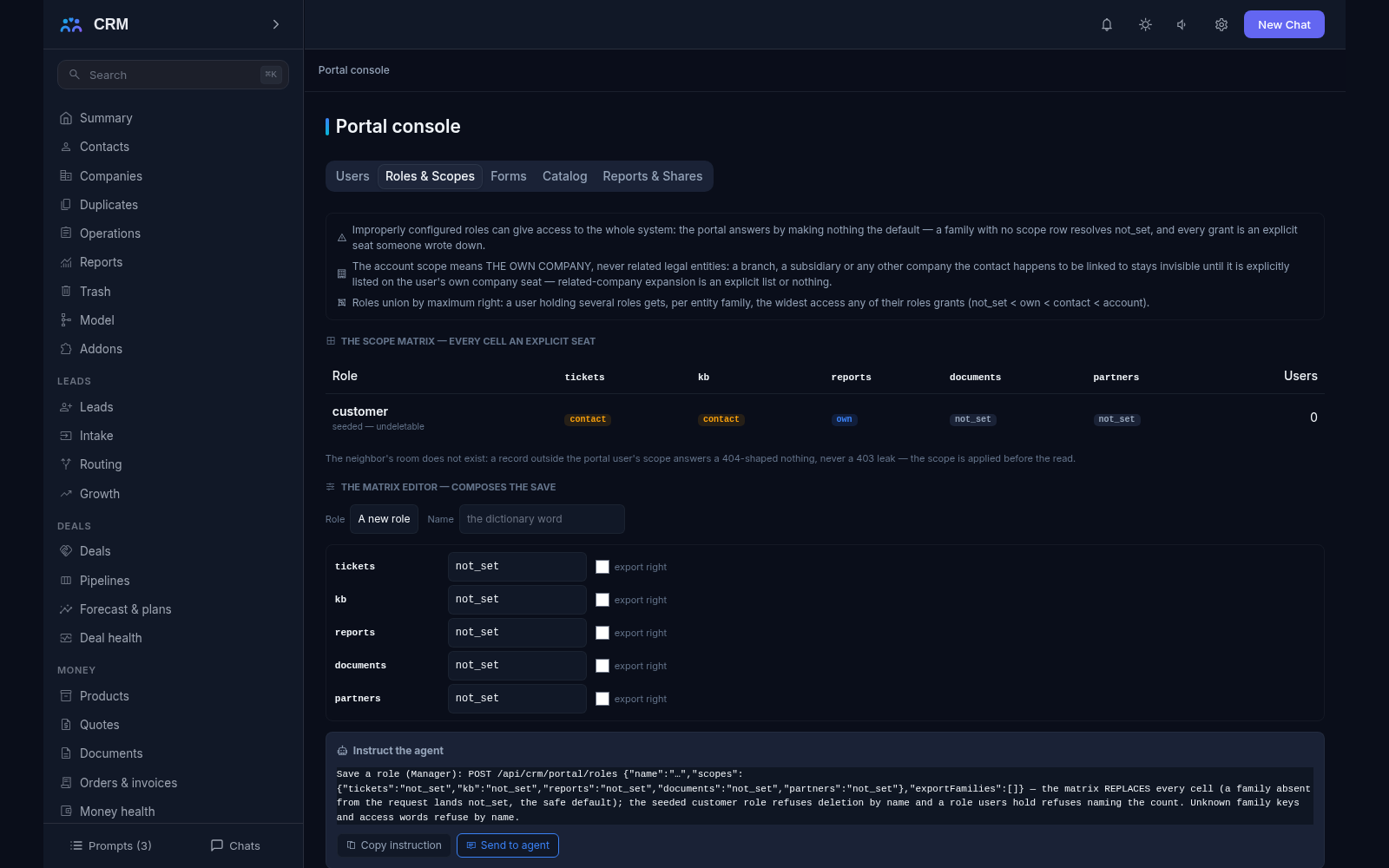
Task: Switch to the Users tab
Action: point(352,176)
